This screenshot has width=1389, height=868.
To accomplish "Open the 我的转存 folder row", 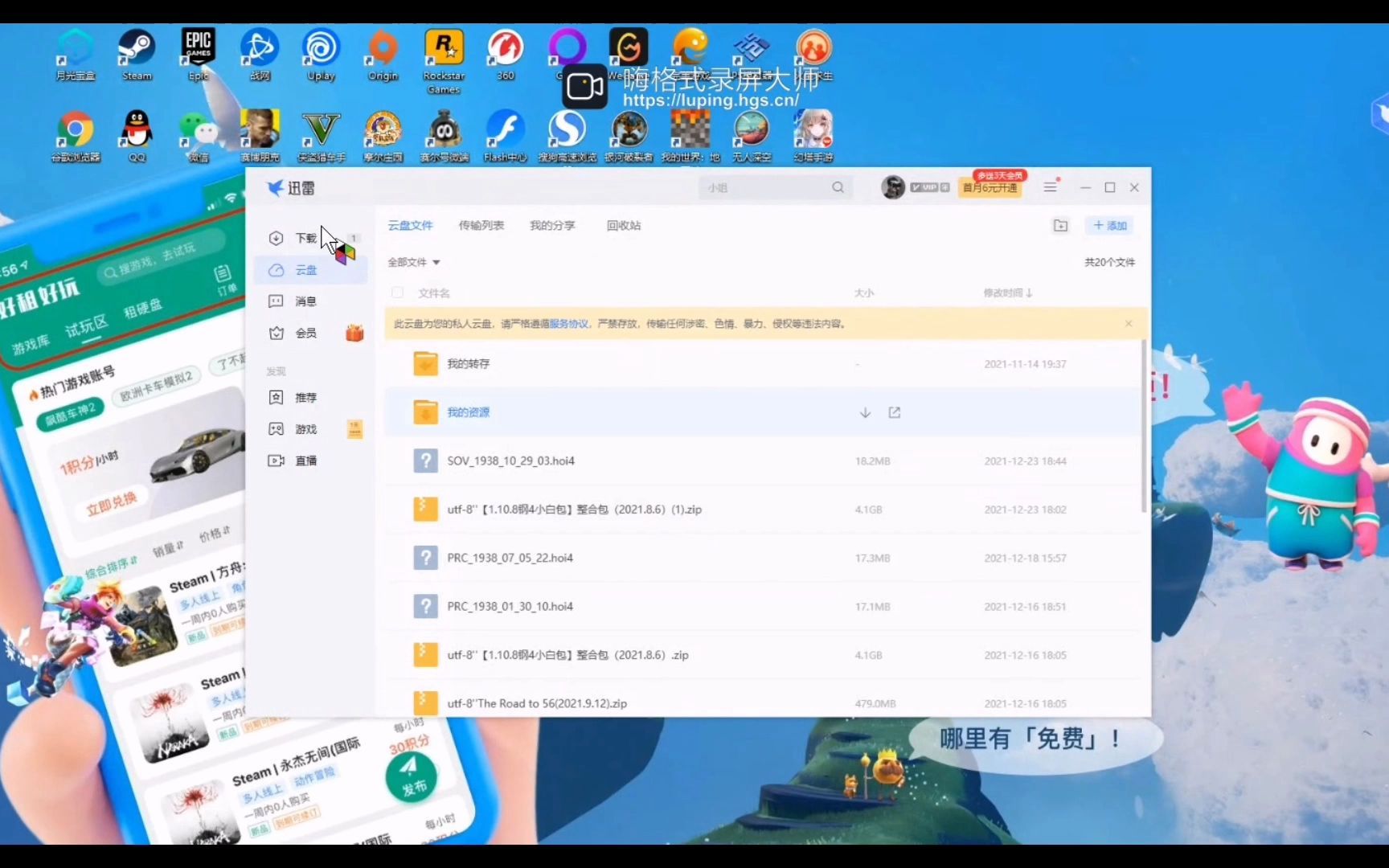I will [762, 364].
